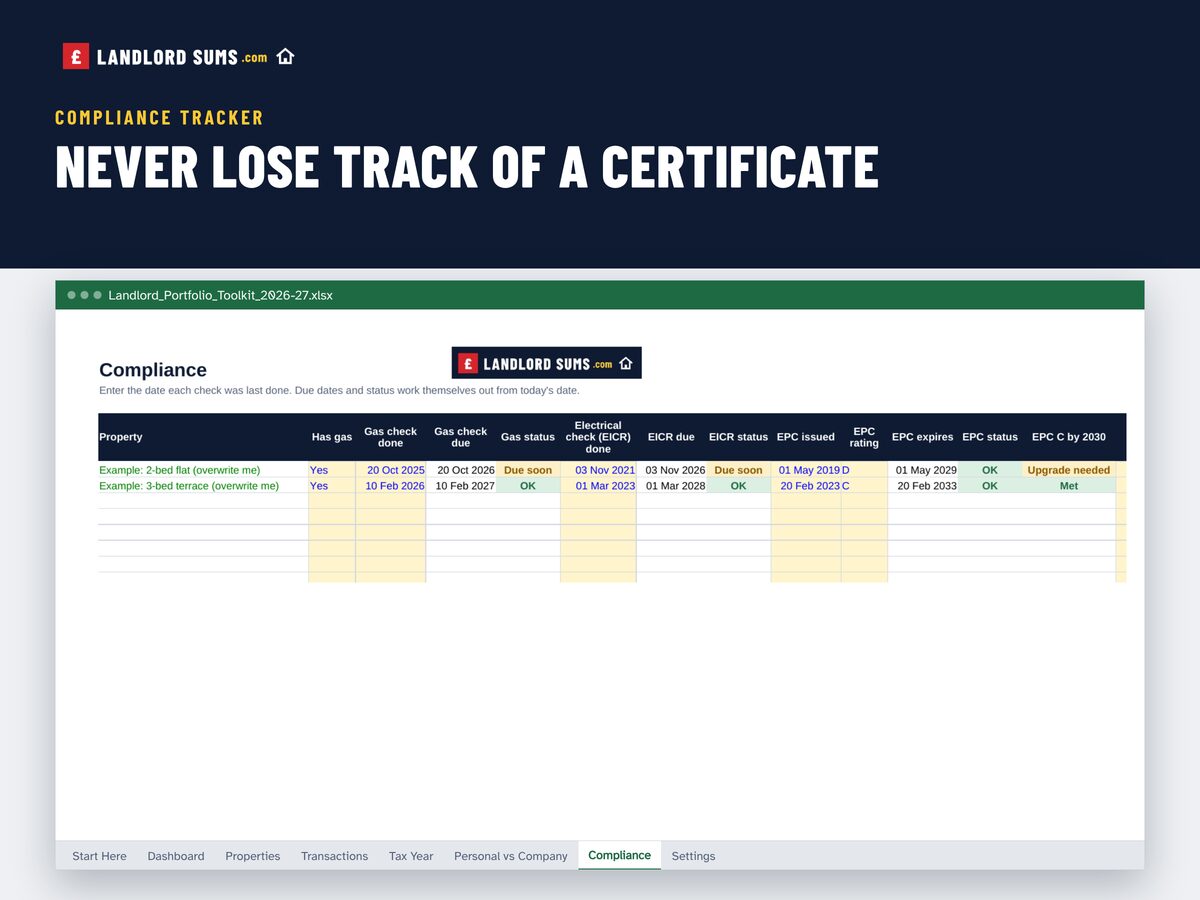Select the Gas status column header
The width and height of the screenshot is (1200, 900).
(528, 437)
